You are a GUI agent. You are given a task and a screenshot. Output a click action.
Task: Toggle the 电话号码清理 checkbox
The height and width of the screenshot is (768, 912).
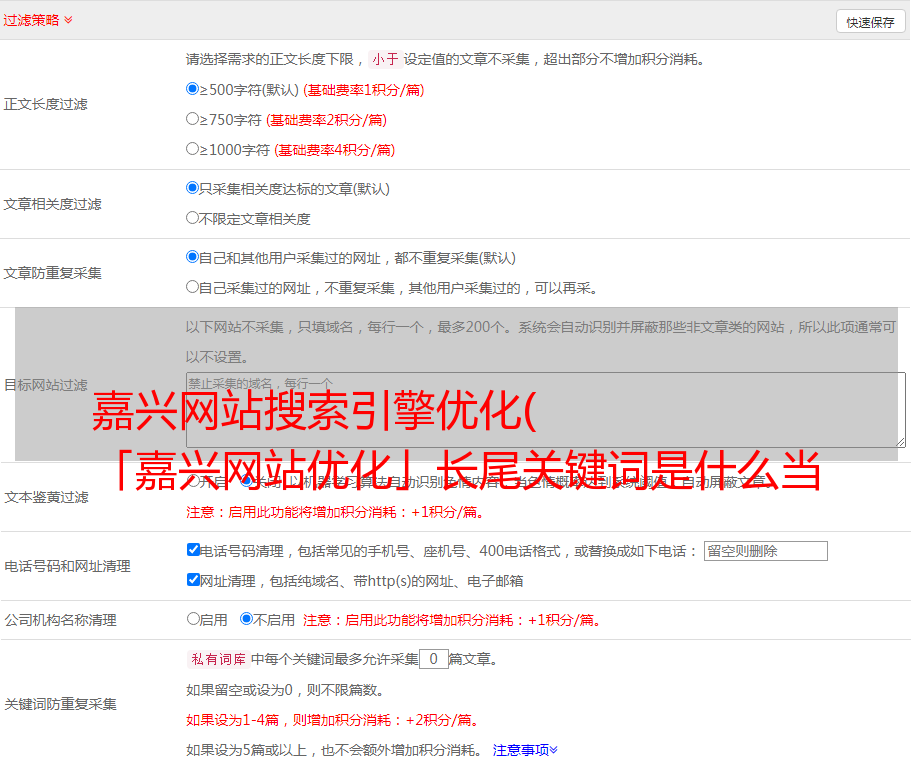tap(194, 550)
